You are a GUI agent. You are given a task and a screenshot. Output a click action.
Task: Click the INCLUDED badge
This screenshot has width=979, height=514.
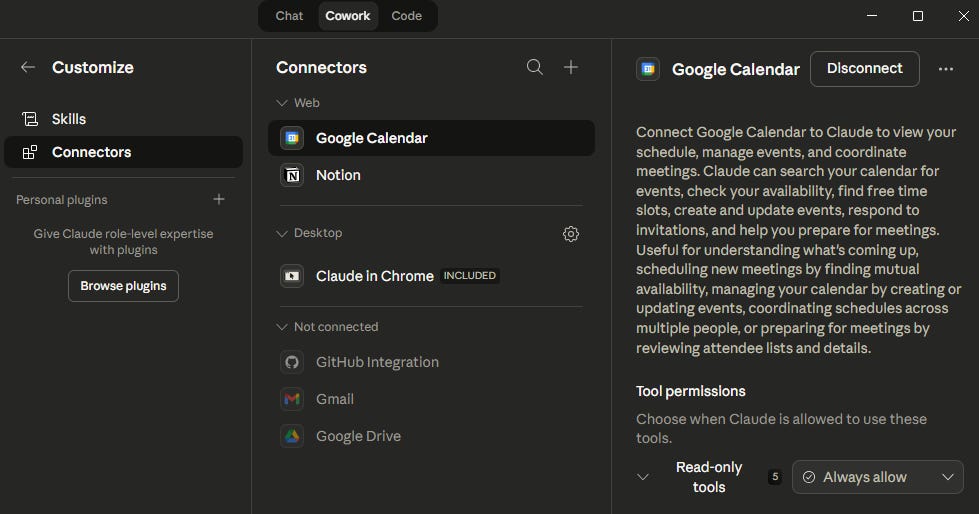tap(470, 275)
